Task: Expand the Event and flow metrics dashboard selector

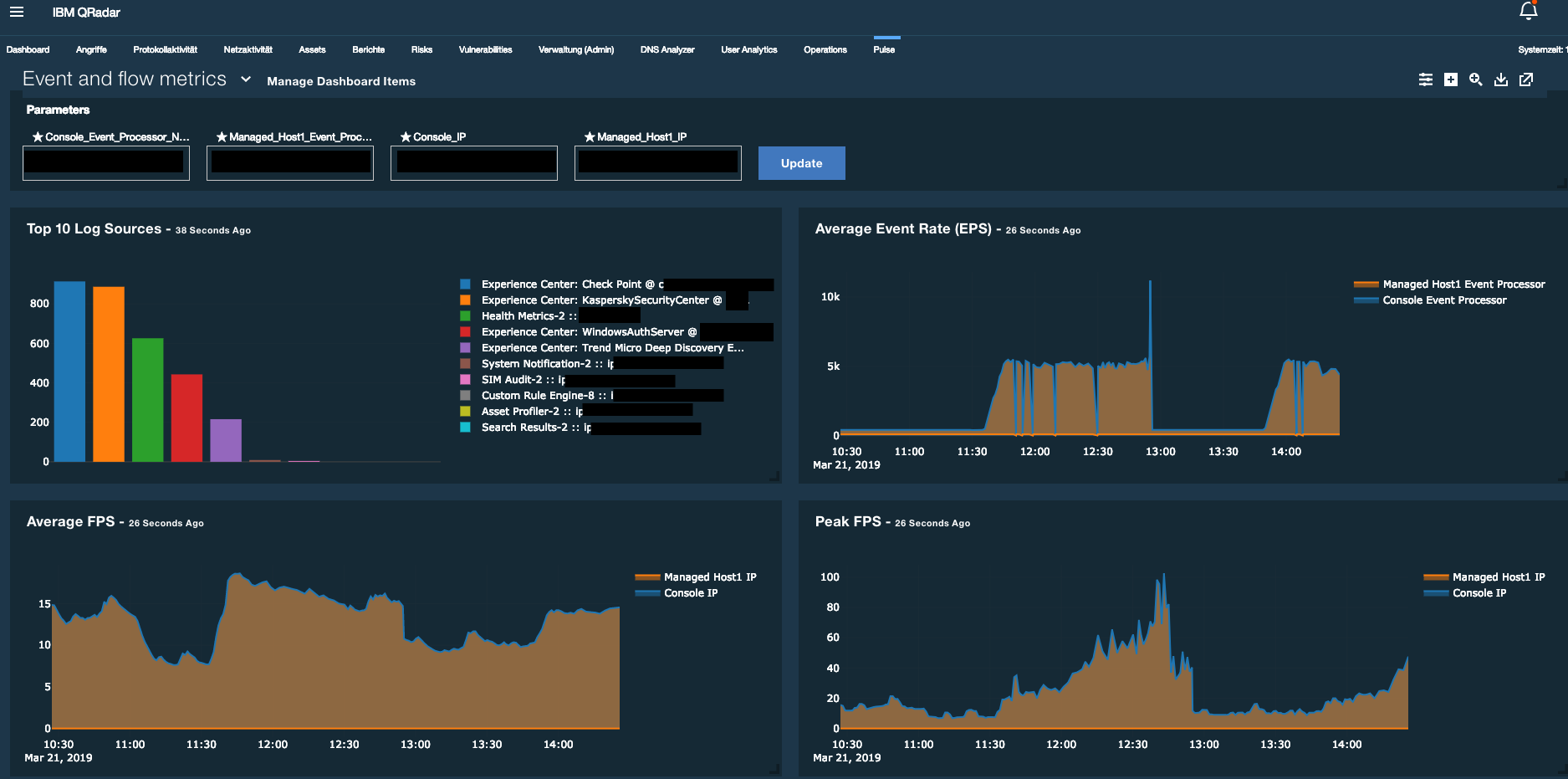Action: (245, 79)
